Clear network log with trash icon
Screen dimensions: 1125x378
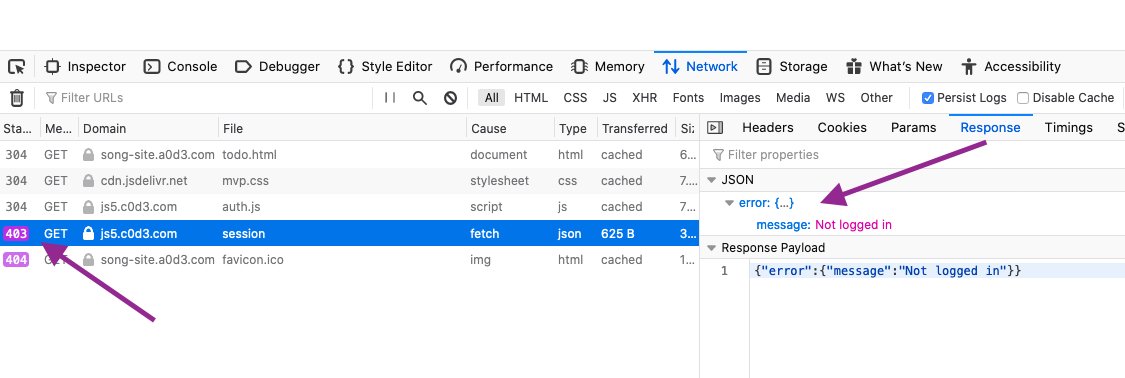17,98
